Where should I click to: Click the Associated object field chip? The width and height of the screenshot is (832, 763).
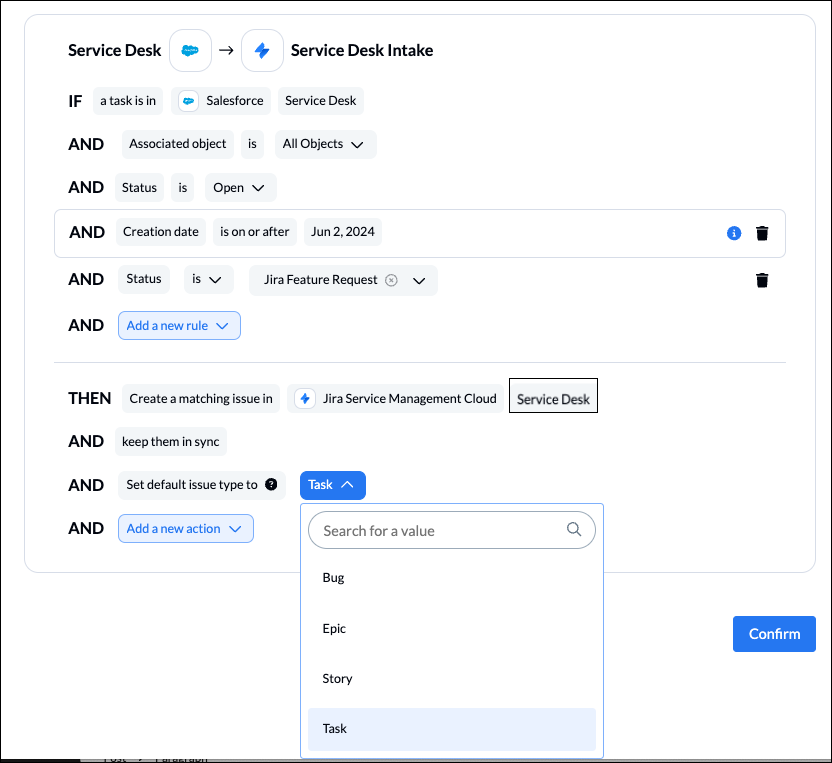click(178, 144)
